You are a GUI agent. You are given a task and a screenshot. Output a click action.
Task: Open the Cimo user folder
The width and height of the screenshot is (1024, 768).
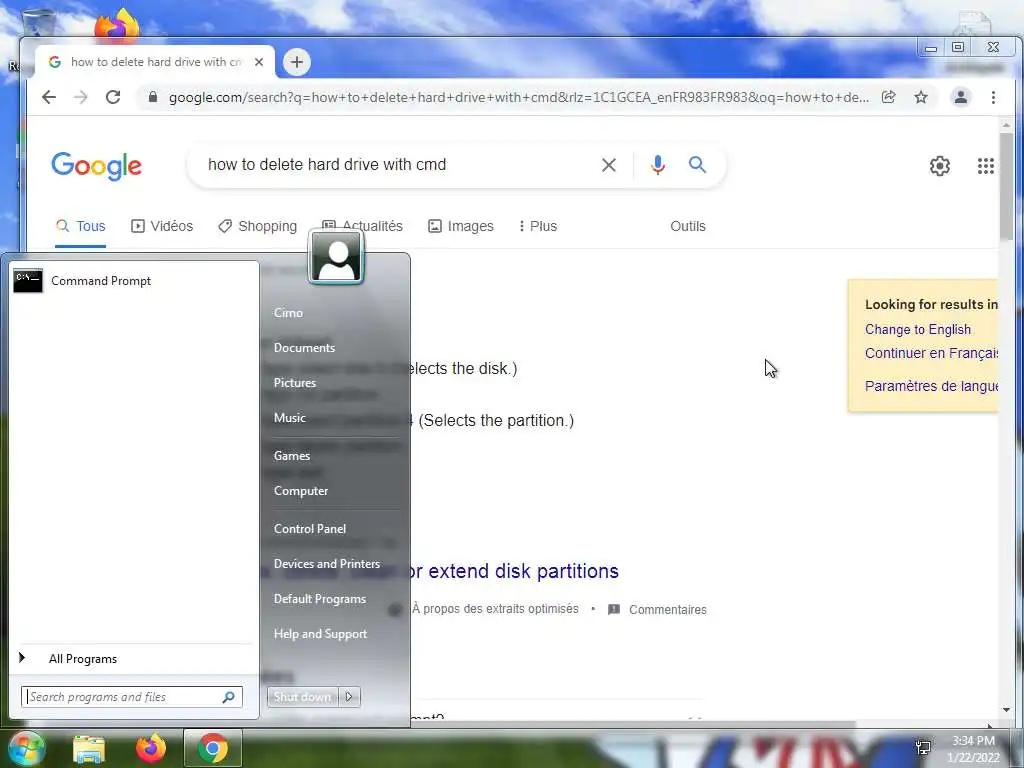click(288, 313)
